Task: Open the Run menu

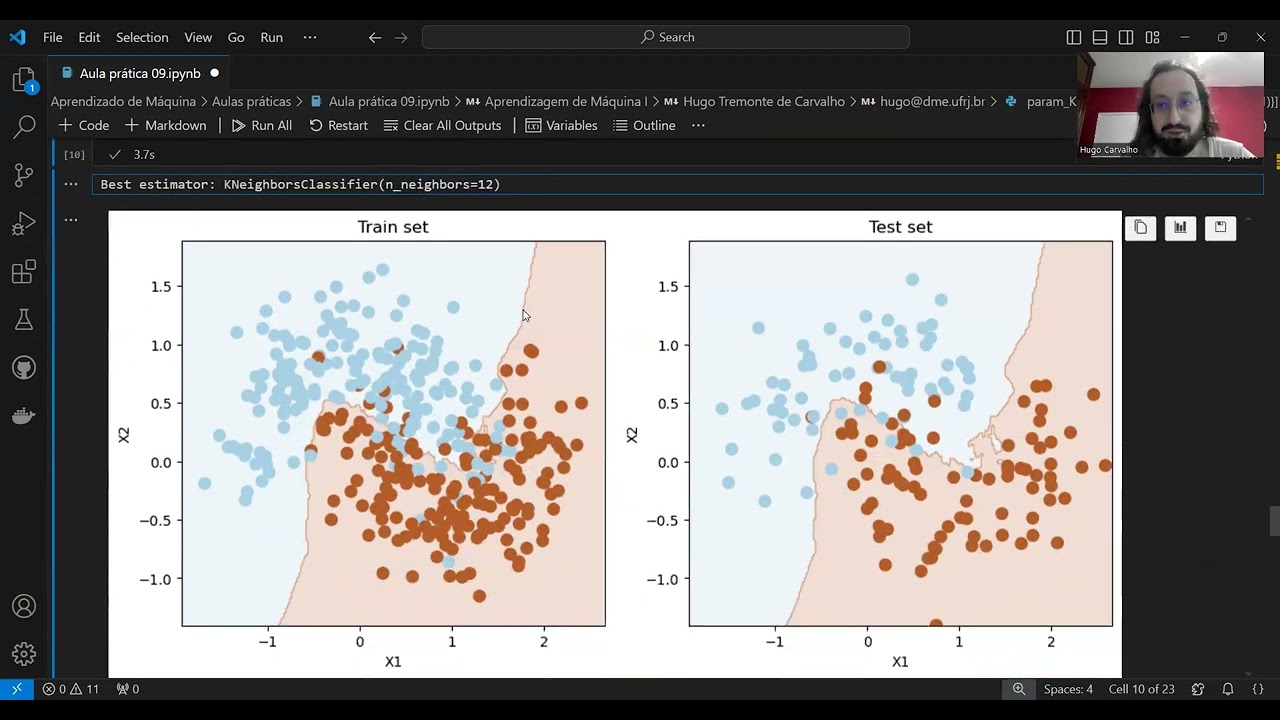Action: point(272,37)
